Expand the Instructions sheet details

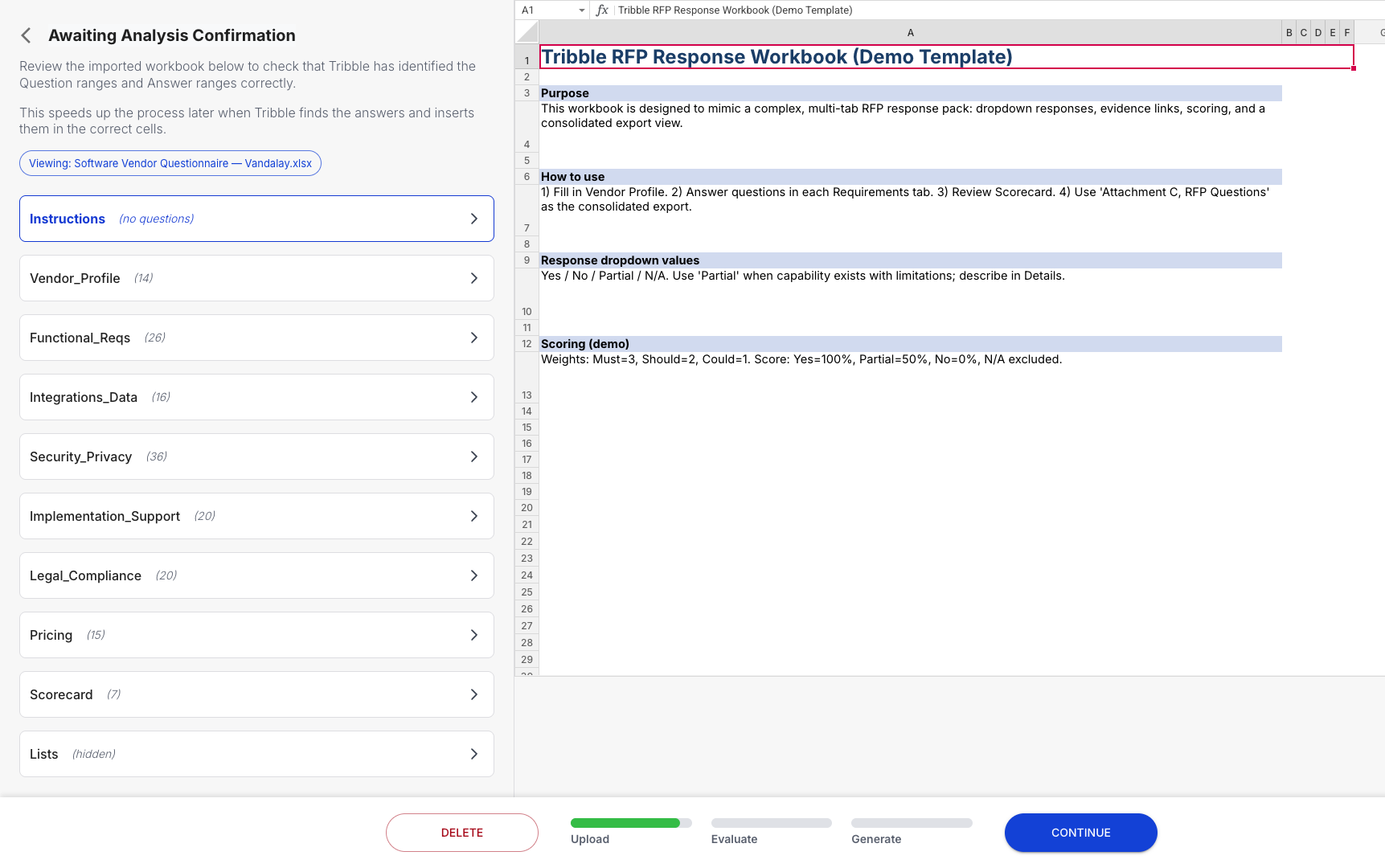pyautogui.click(x=474, y=219)
